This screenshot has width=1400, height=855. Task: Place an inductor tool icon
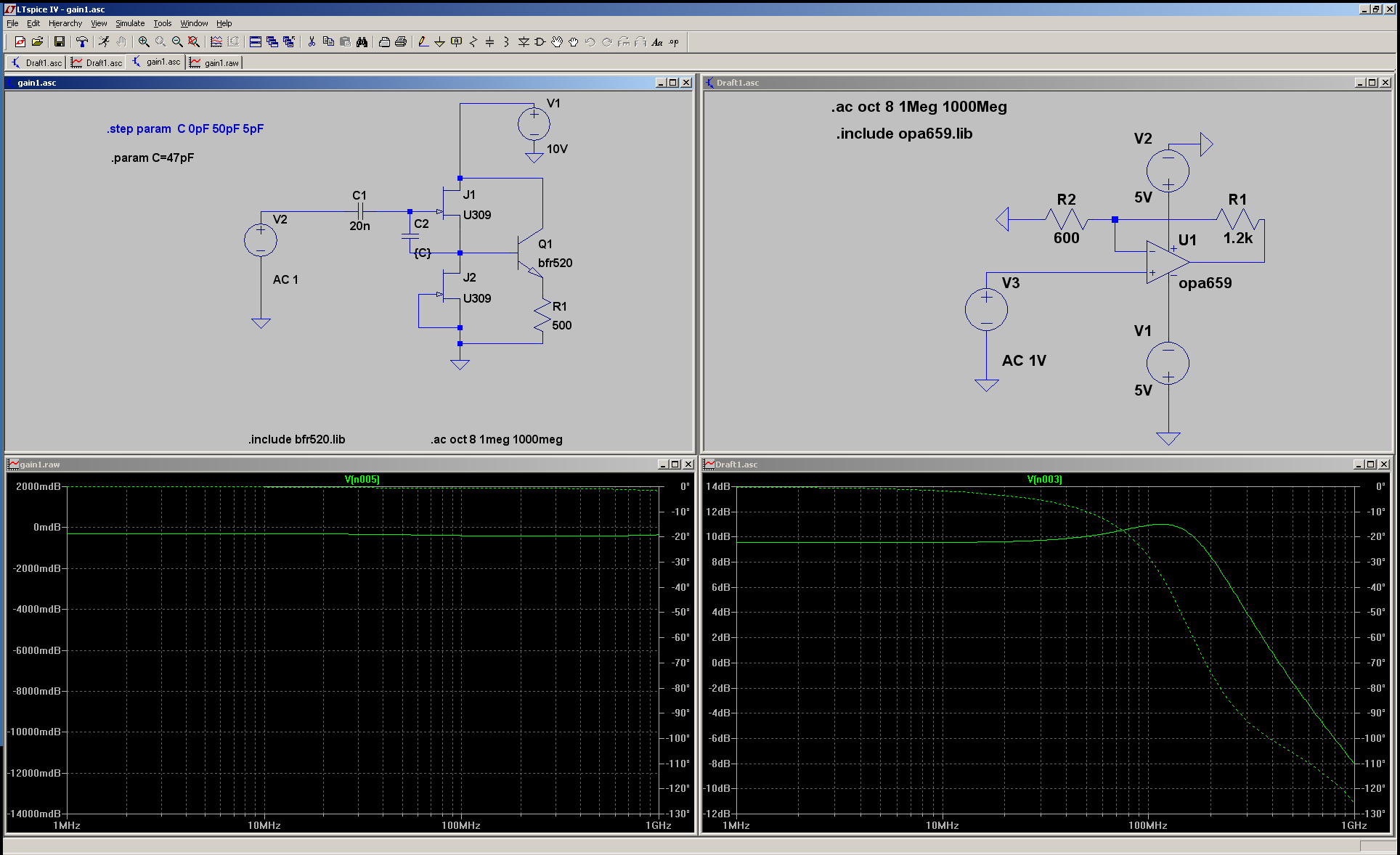click(x=507, y=42)
